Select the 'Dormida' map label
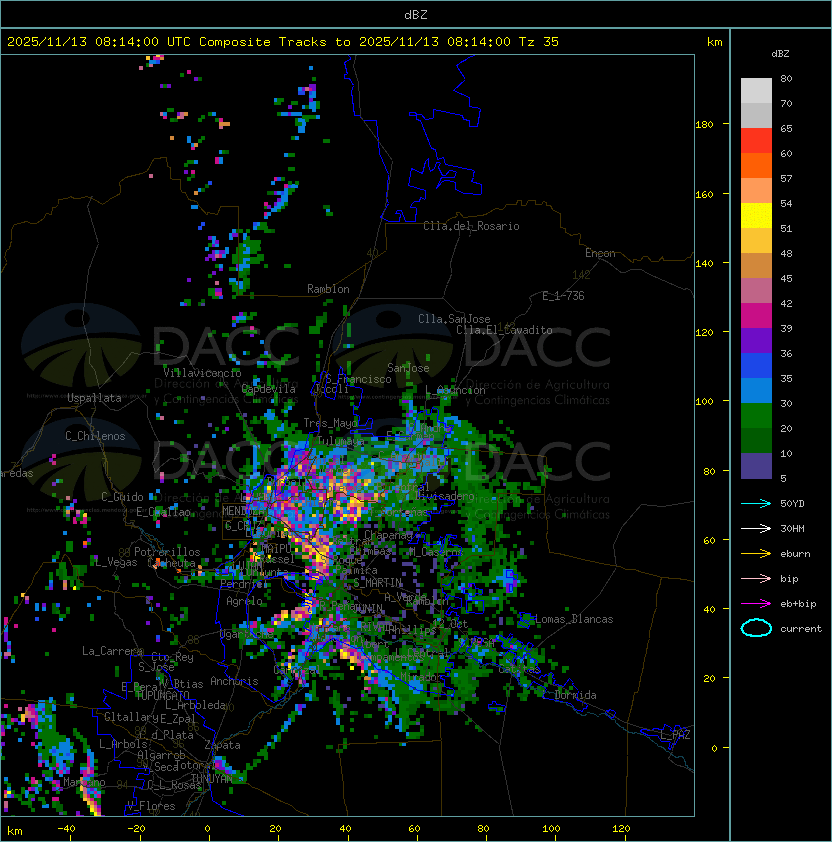This screenshot has height=842, width=832. [575, 695]
